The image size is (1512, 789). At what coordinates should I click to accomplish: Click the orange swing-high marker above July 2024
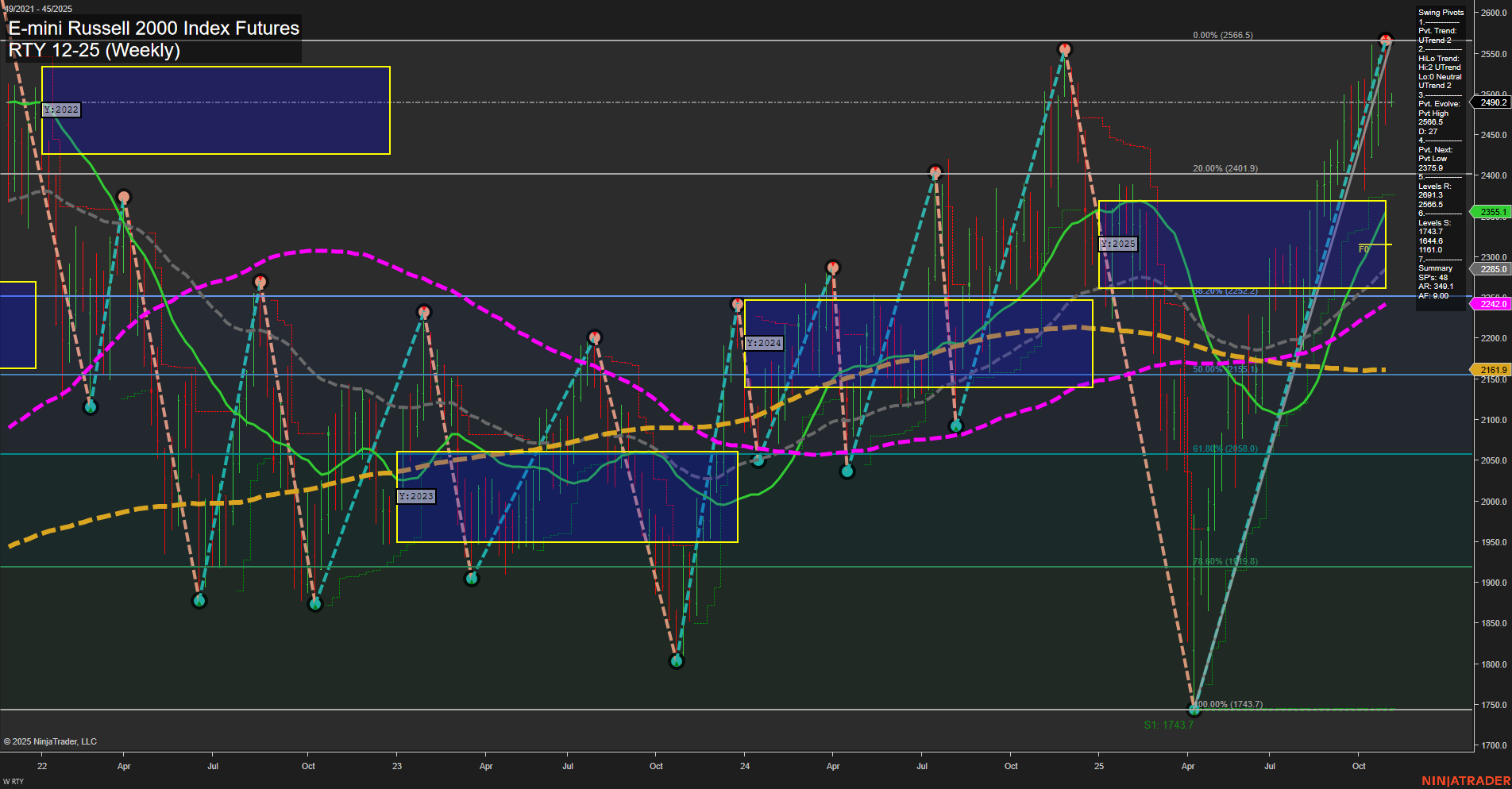(934, 171)
